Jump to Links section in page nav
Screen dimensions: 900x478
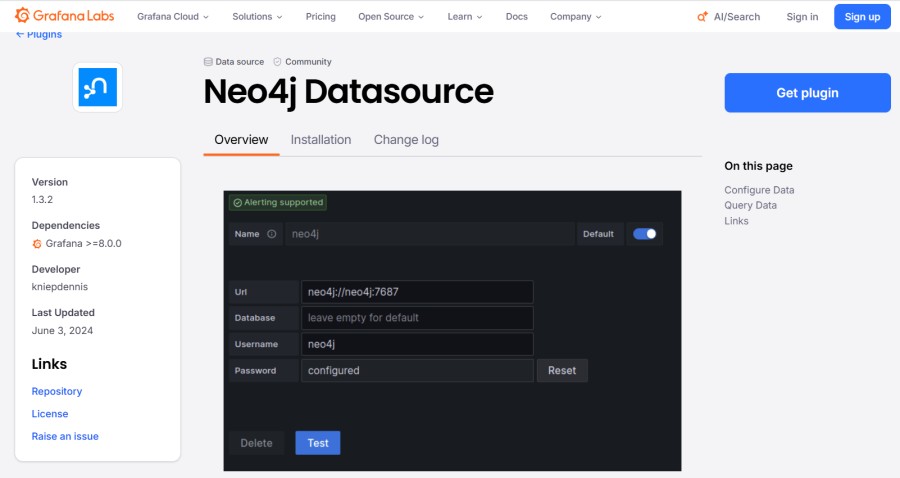pyautogui.click(x=736, y=221)
